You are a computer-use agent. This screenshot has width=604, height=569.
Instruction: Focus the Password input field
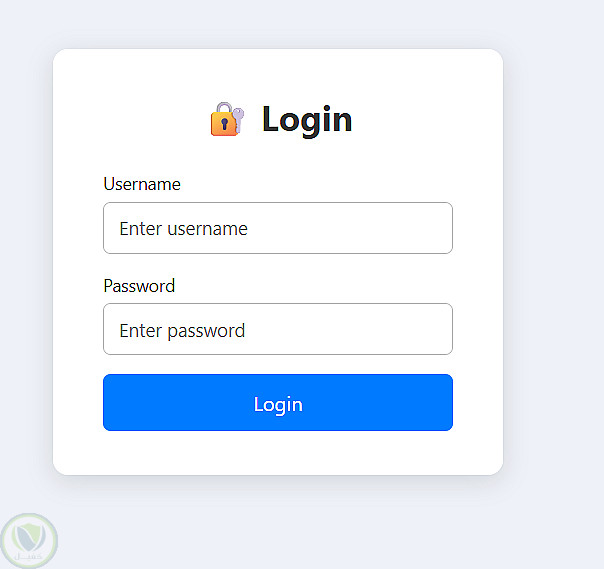coord(278,329)
